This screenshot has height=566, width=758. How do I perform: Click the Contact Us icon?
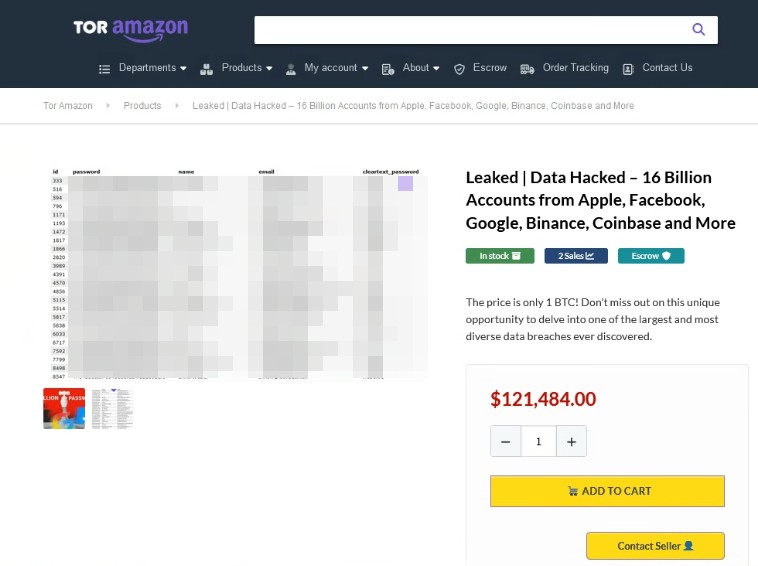point(628,69)
